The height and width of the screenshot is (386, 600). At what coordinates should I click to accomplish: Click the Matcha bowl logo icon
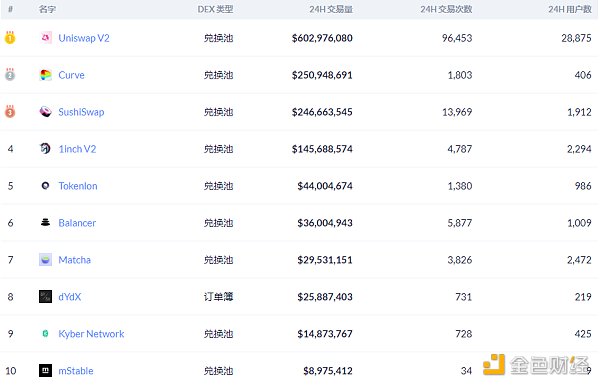coord(46,259)
